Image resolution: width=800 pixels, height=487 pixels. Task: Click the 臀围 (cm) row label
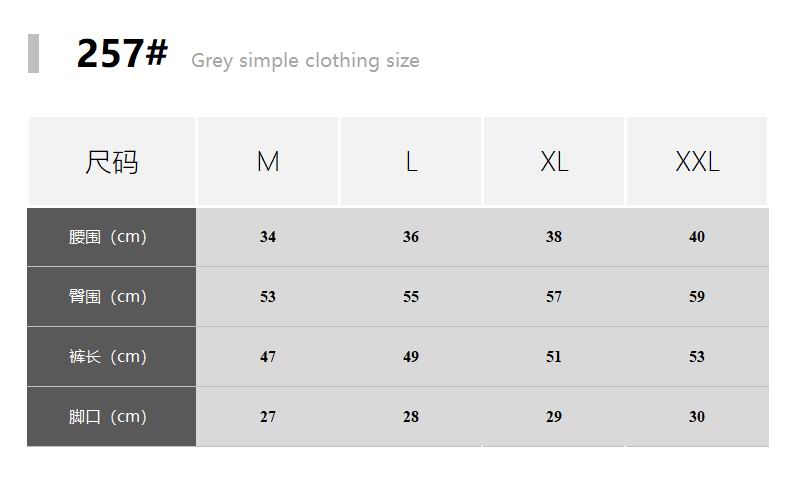click(108, 297)
